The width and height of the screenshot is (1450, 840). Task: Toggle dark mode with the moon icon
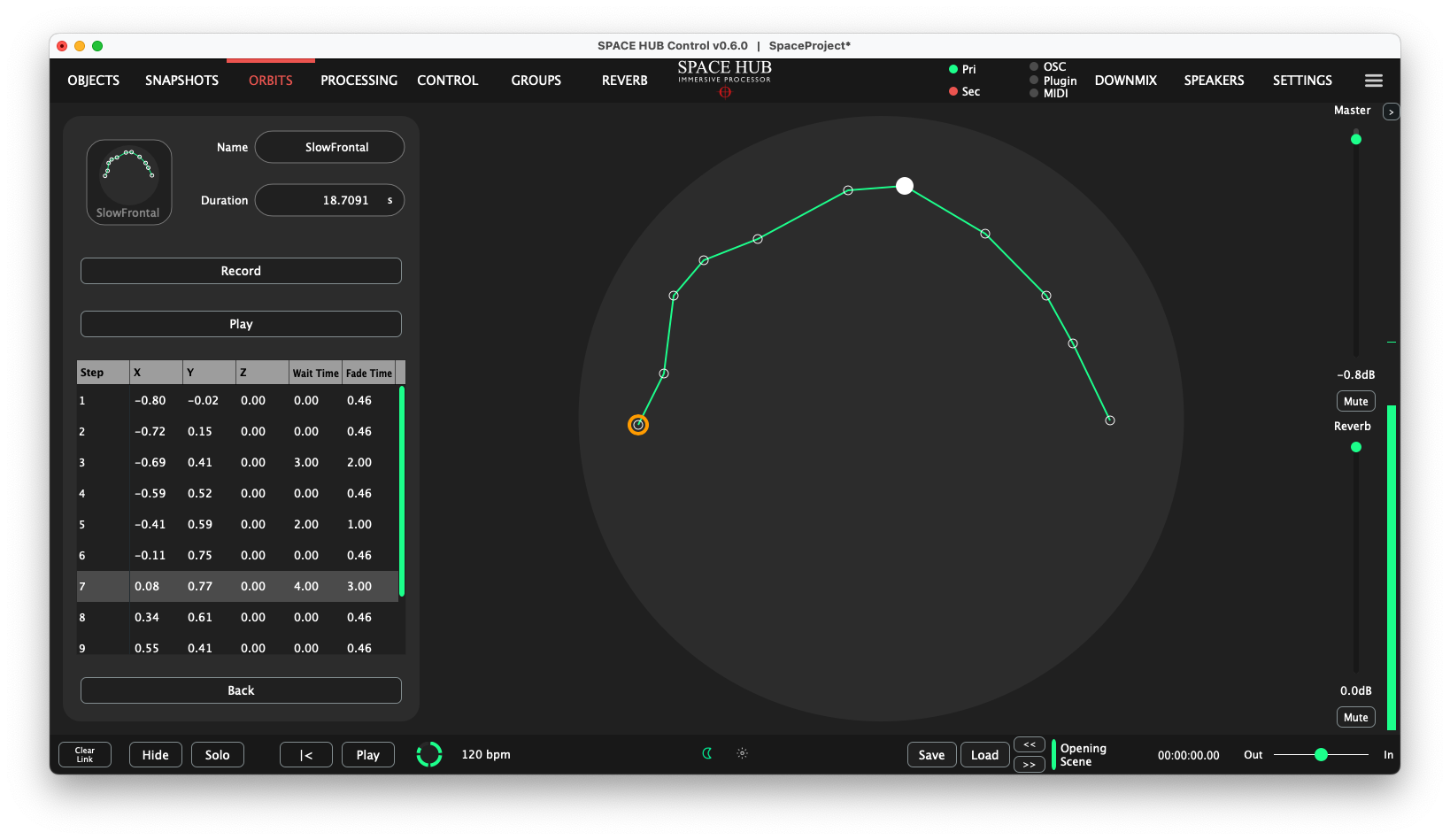706,753
